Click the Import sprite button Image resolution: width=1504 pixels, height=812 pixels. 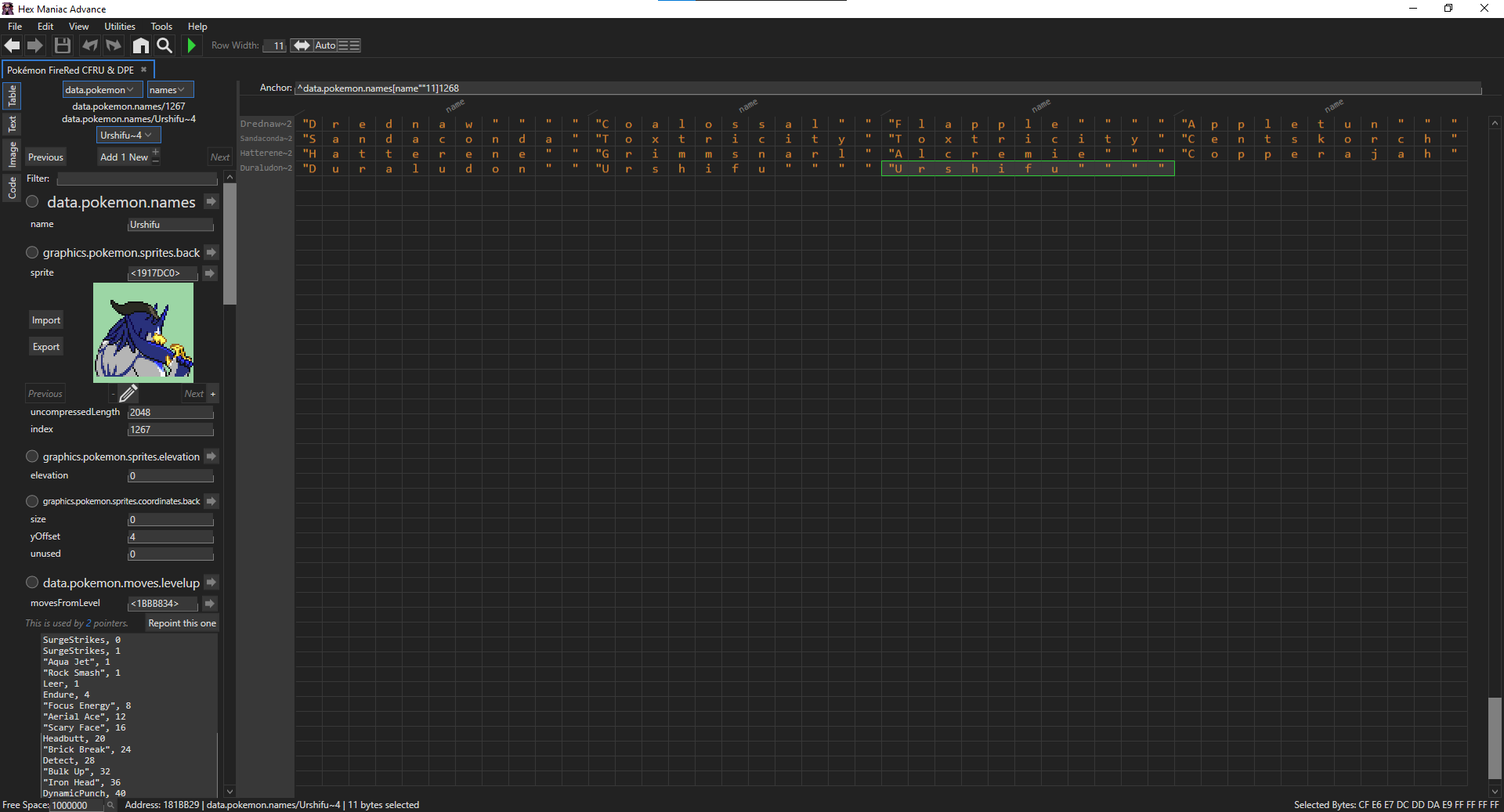[x=46, y=320]
